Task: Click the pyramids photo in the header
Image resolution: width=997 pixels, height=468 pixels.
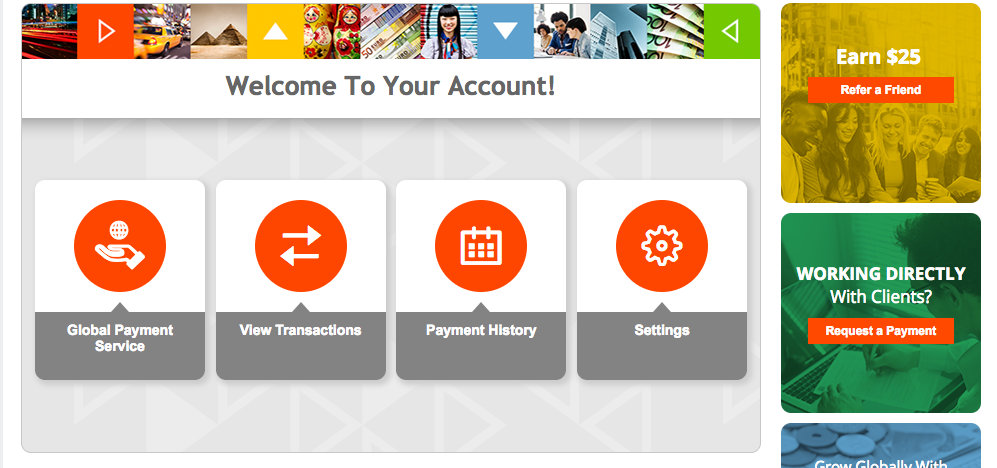Action: [219, 31]
